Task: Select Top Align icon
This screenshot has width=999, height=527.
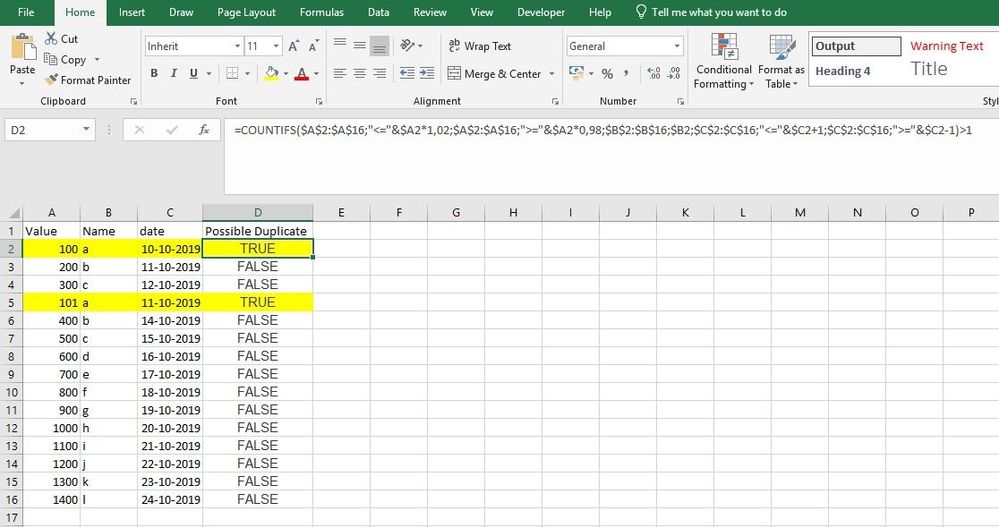Action: tap(340, 45)
